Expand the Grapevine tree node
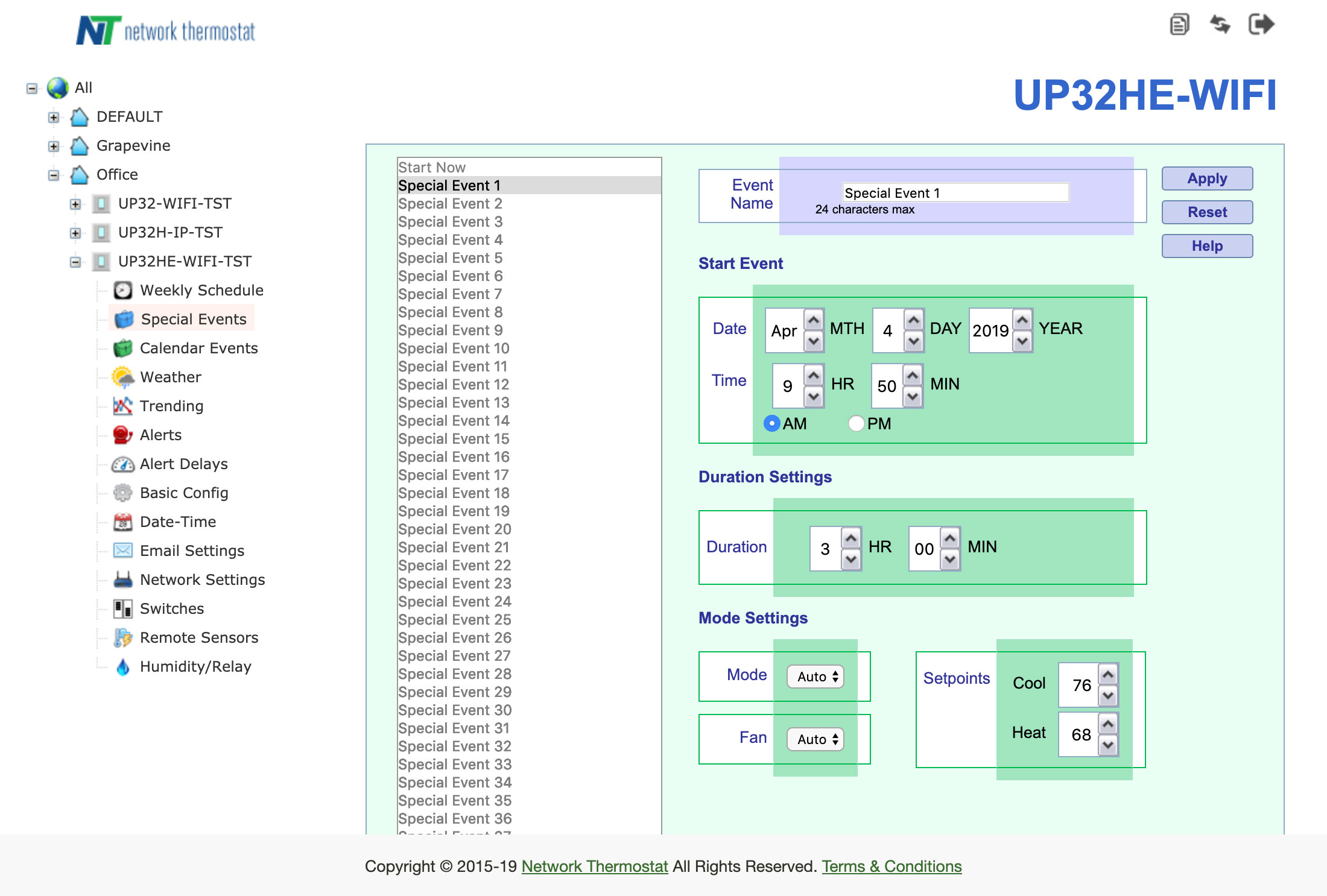This screenshot has width=1327, height=896. tap(54, 146)
